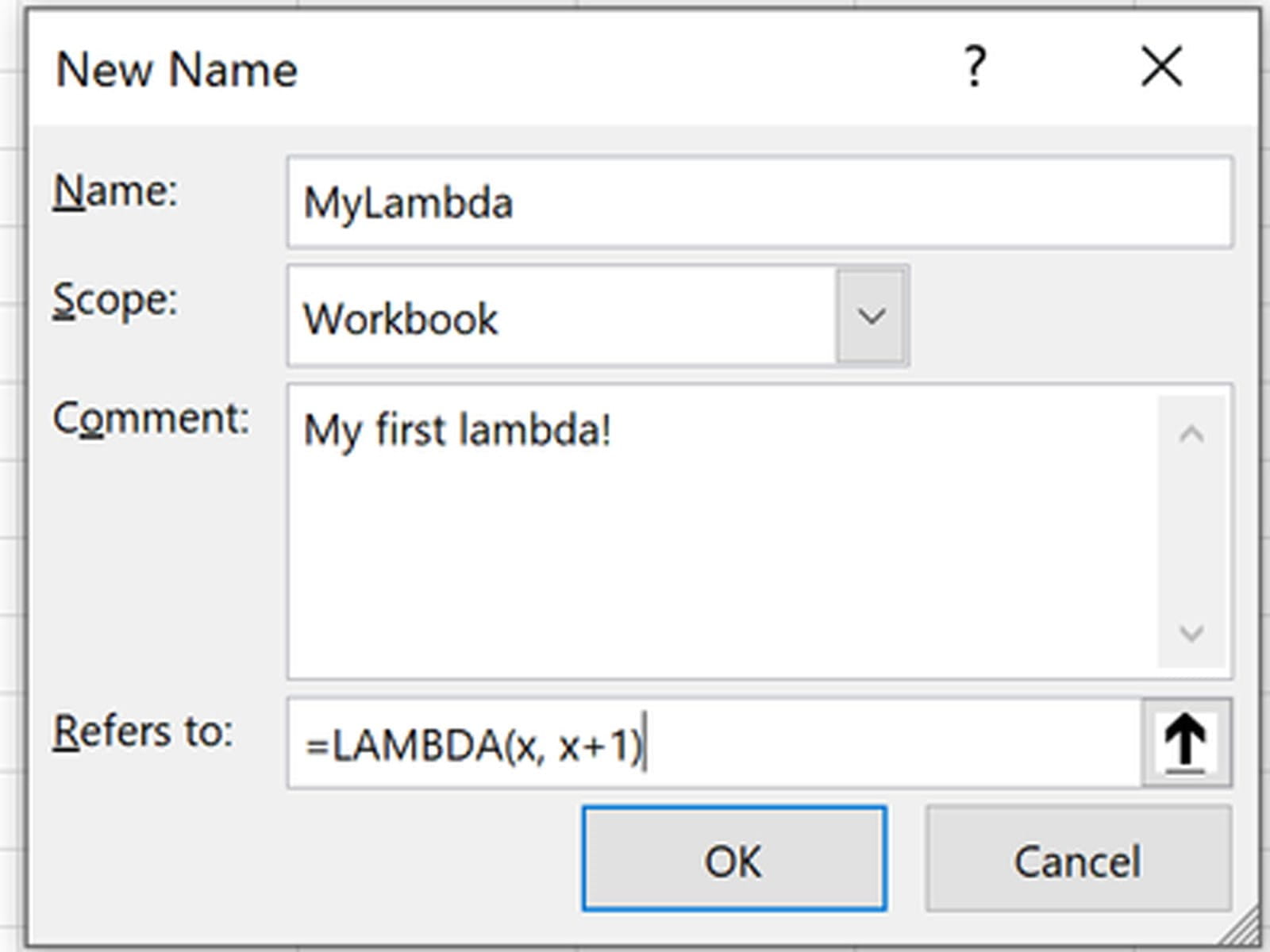The image size is (1270, 952).
Task: Close the New Name dialog
Action: [1161, 67]
